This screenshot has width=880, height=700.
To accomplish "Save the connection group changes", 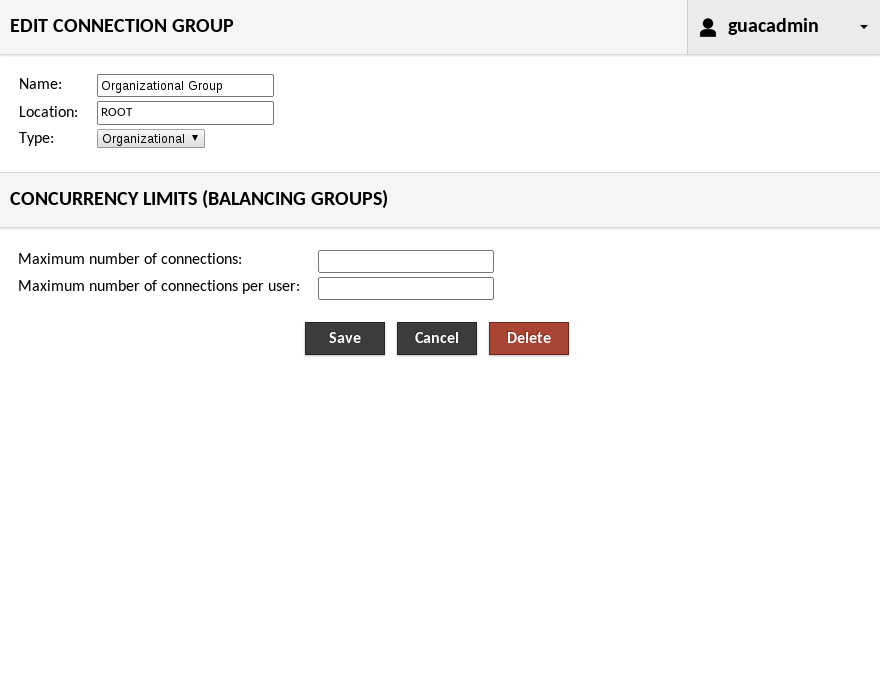I will [x=344, y=338].
